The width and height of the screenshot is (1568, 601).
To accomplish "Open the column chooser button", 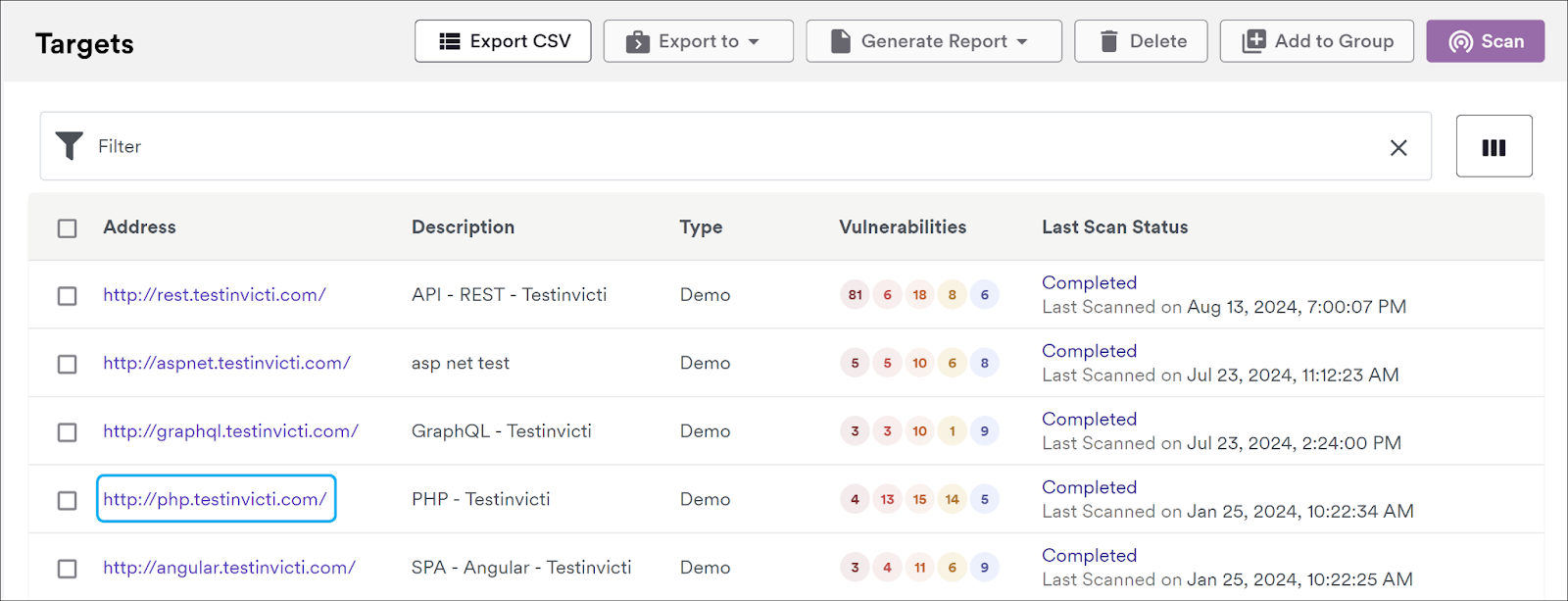I will coord(1494,146).
